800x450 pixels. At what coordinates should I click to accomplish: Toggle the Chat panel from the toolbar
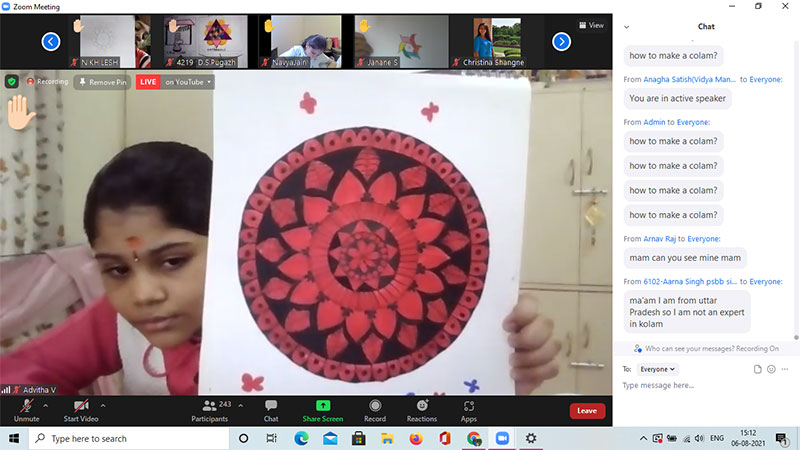[x=271, y=410]
